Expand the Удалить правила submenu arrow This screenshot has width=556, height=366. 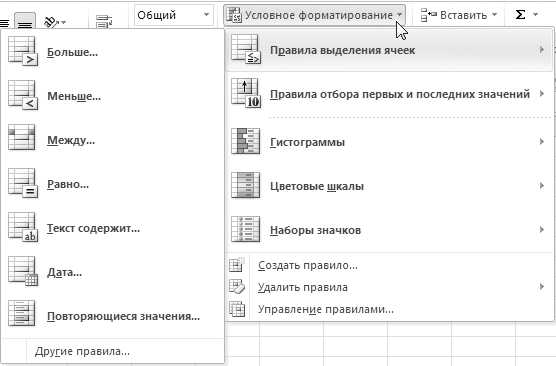point(541,287)
